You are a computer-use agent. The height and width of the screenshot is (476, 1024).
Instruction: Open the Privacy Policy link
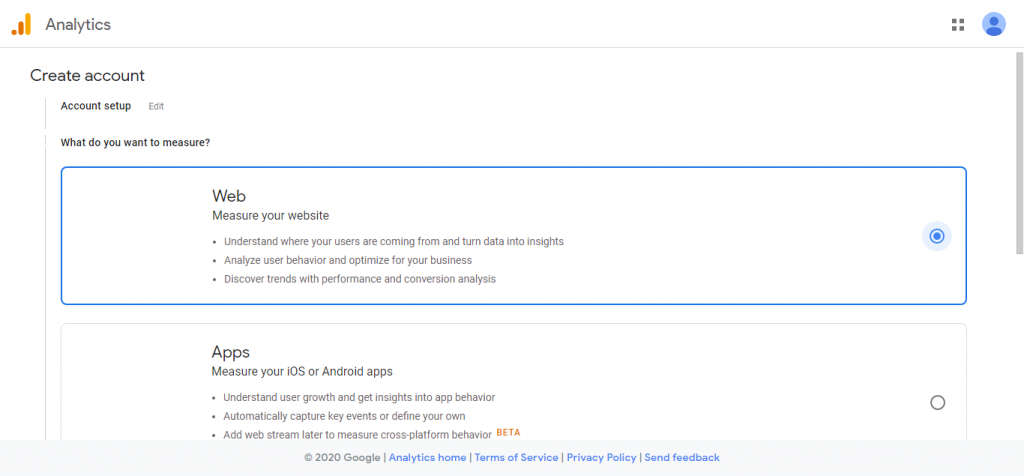601,458
